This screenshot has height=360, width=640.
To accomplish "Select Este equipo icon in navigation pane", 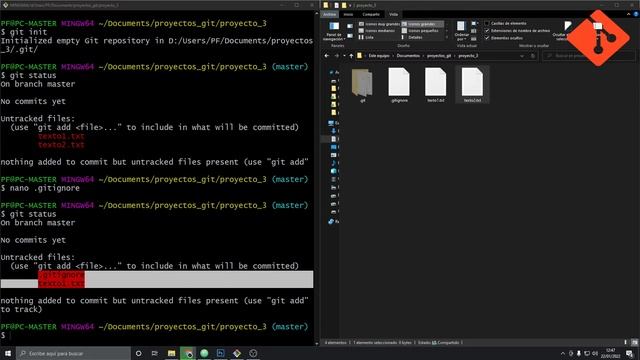I will (331, 123).
